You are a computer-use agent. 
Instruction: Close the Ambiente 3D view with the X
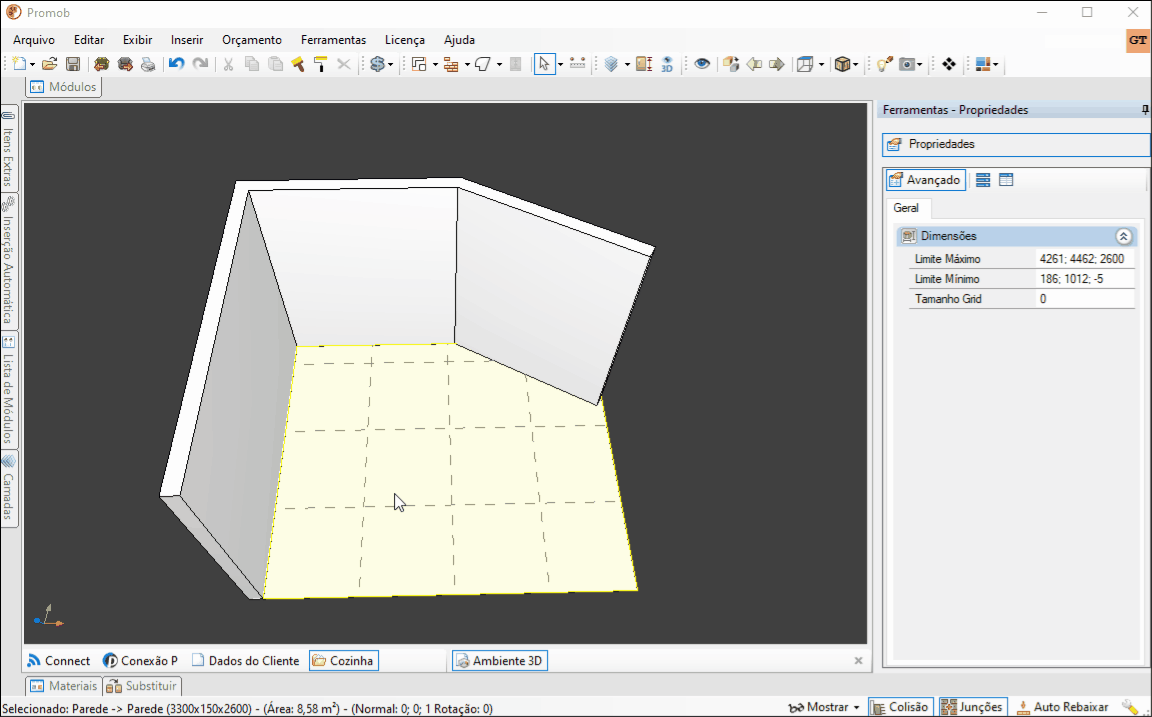pos(858,661)
